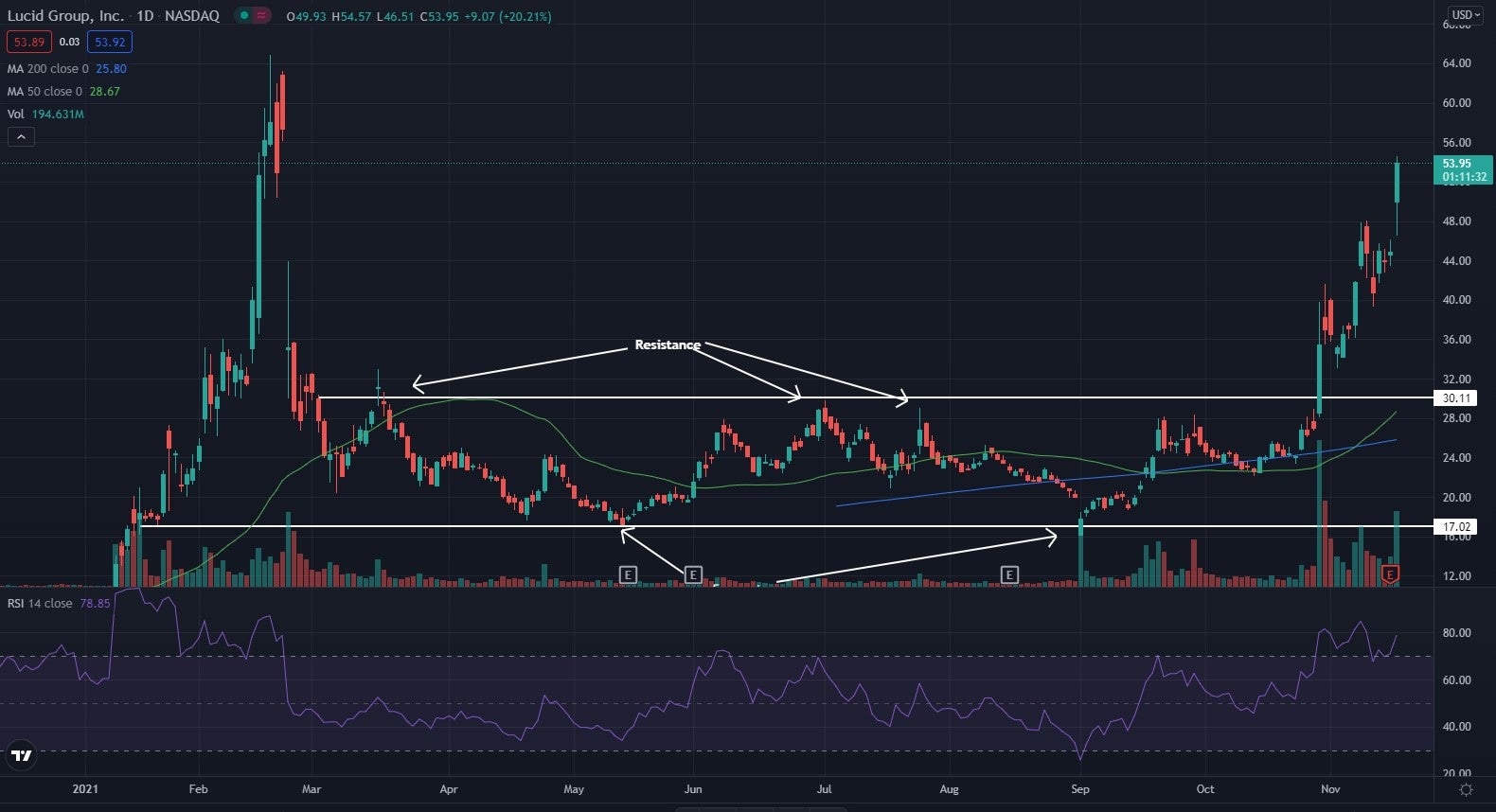Click 48.00 on the price scale
Viewport: 1496px width, 812px height.
1456,221
